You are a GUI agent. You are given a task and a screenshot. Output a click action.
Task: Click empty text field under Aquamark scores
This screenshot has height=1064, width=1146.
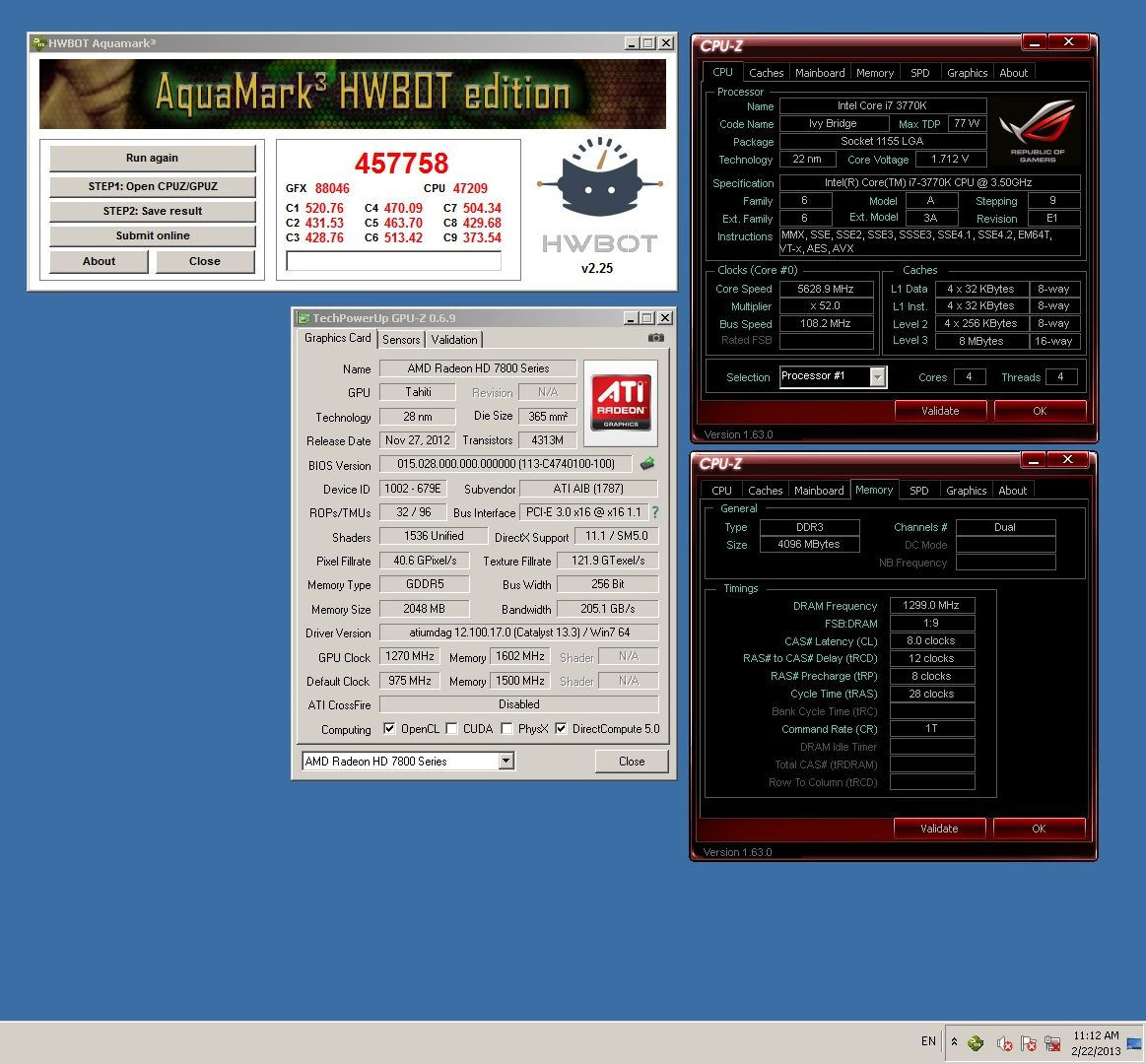pyautogui.click(x=393, y=261)
